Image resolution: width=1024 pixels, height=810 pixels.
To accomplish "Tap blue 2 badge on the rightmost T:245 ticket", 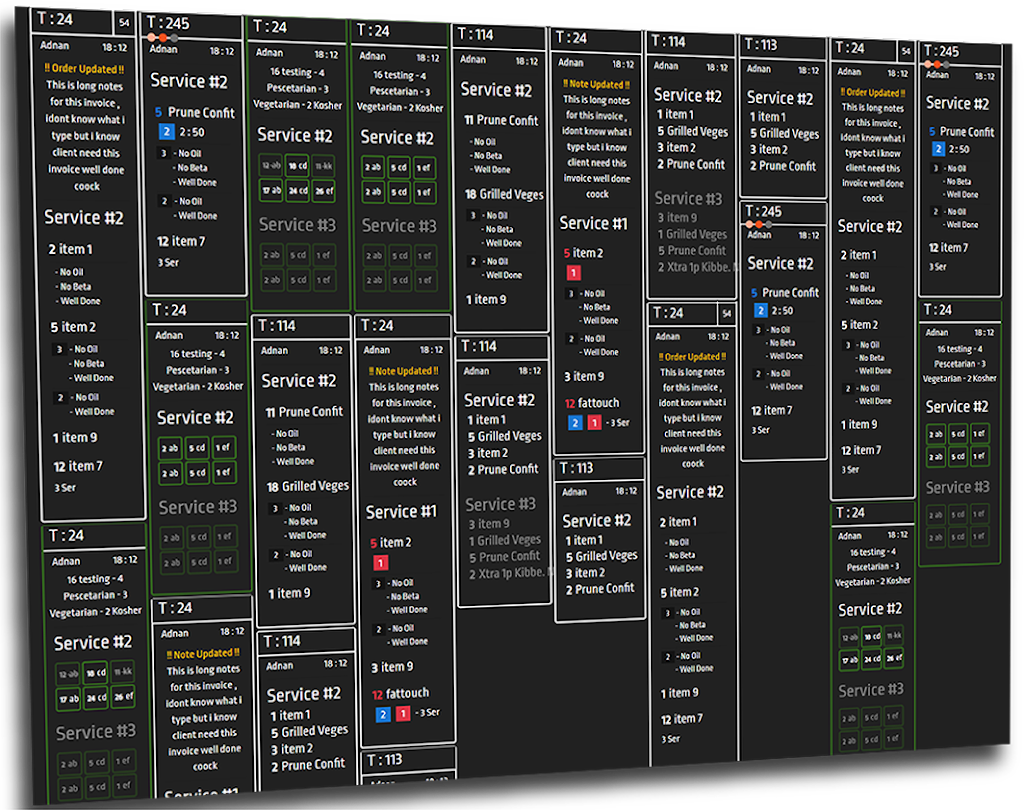I will [x=938, y=149].
